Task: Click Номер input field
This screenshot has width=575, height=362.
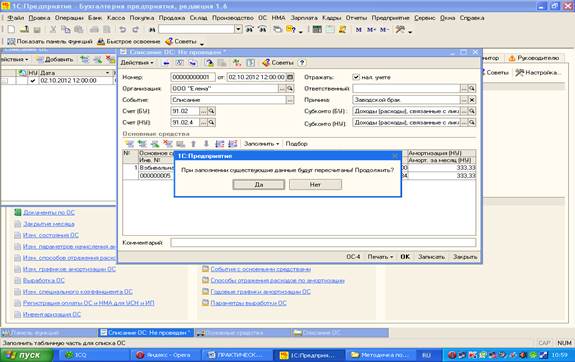Action: (193, 77)
